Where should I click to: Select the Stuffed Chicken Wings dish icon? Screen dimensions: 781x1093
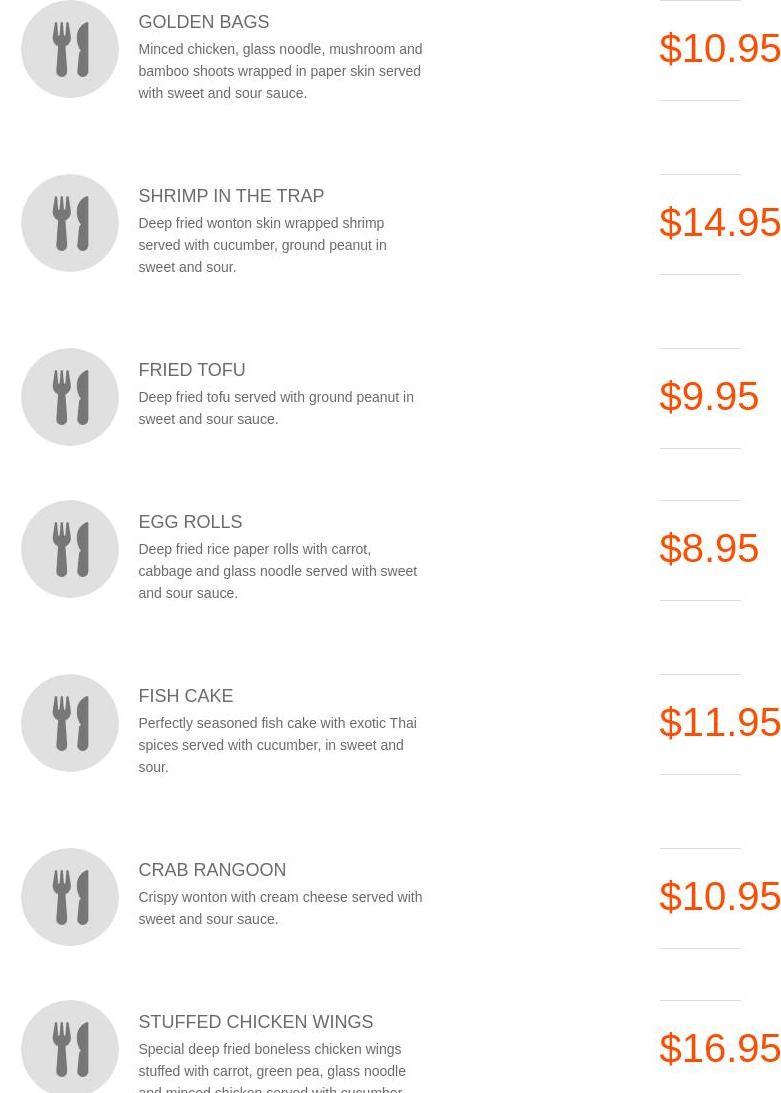click(x=70, y=1047)
